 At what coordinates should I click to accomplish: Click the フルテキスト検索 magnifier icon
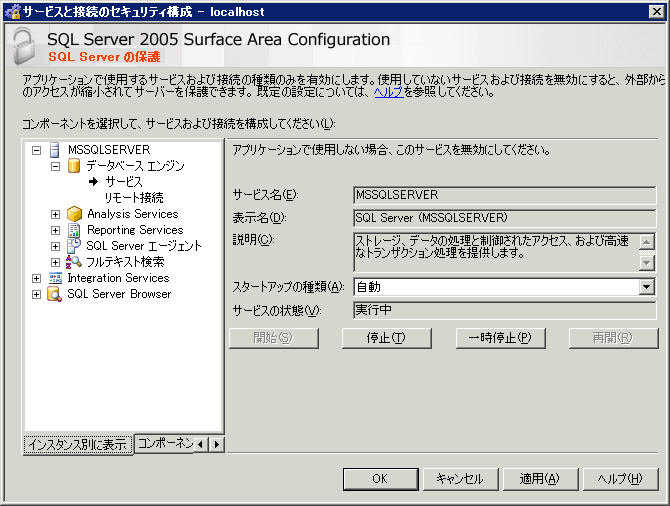(x=73, y=262)
